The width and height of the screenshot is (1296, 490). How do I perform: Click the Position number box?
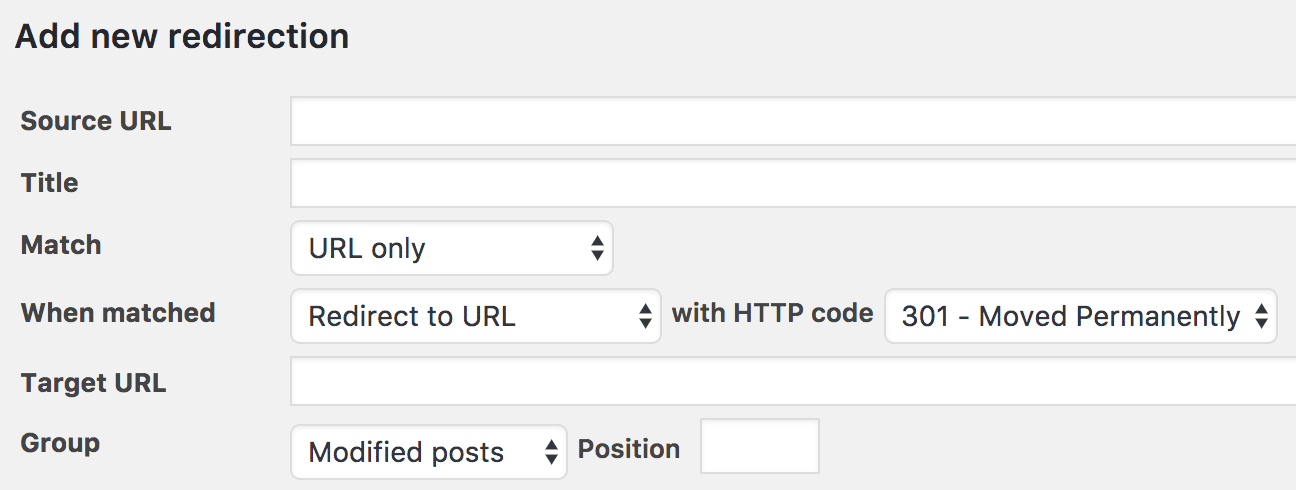(x=759, y=447)
